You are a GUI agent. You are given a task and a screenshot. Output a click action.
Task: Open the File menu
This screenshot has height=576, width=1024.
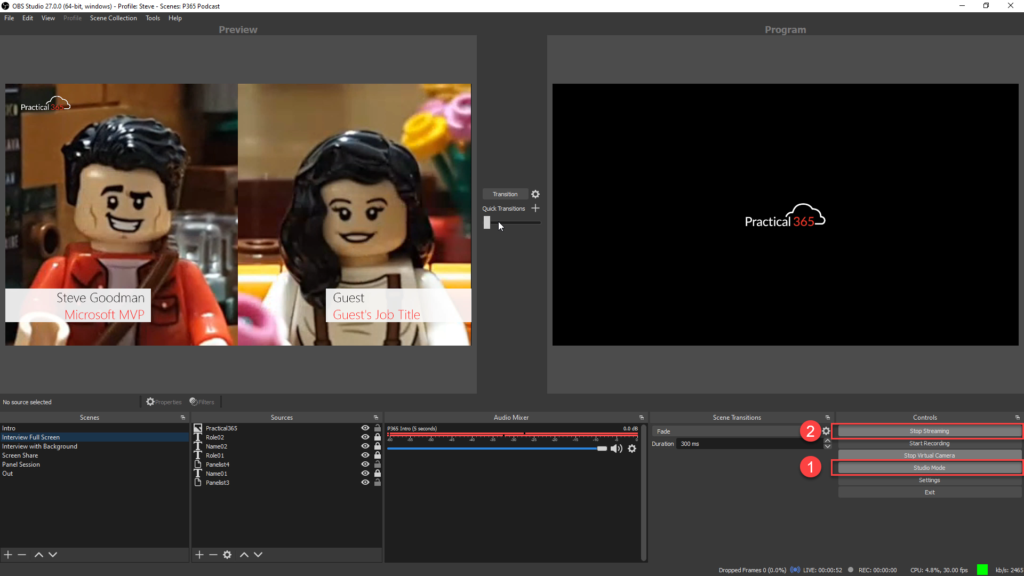pyautogui.click(x=9, y=18)
